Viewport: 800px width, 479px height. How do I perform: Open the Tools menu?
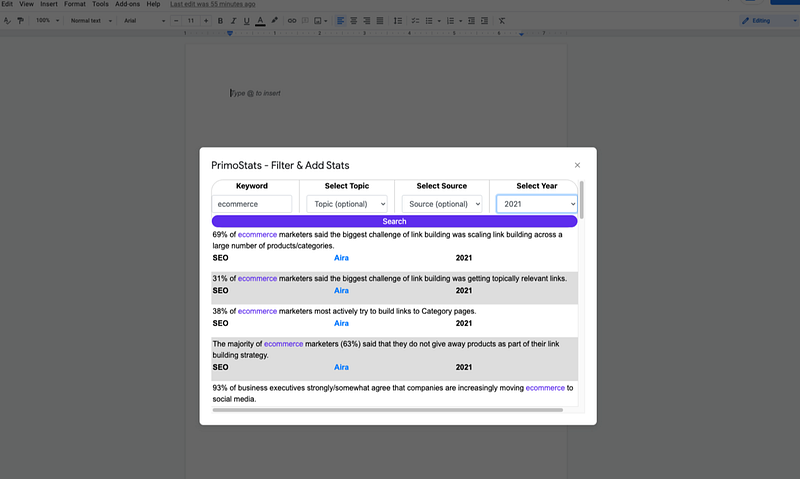[x=100, y=4]
